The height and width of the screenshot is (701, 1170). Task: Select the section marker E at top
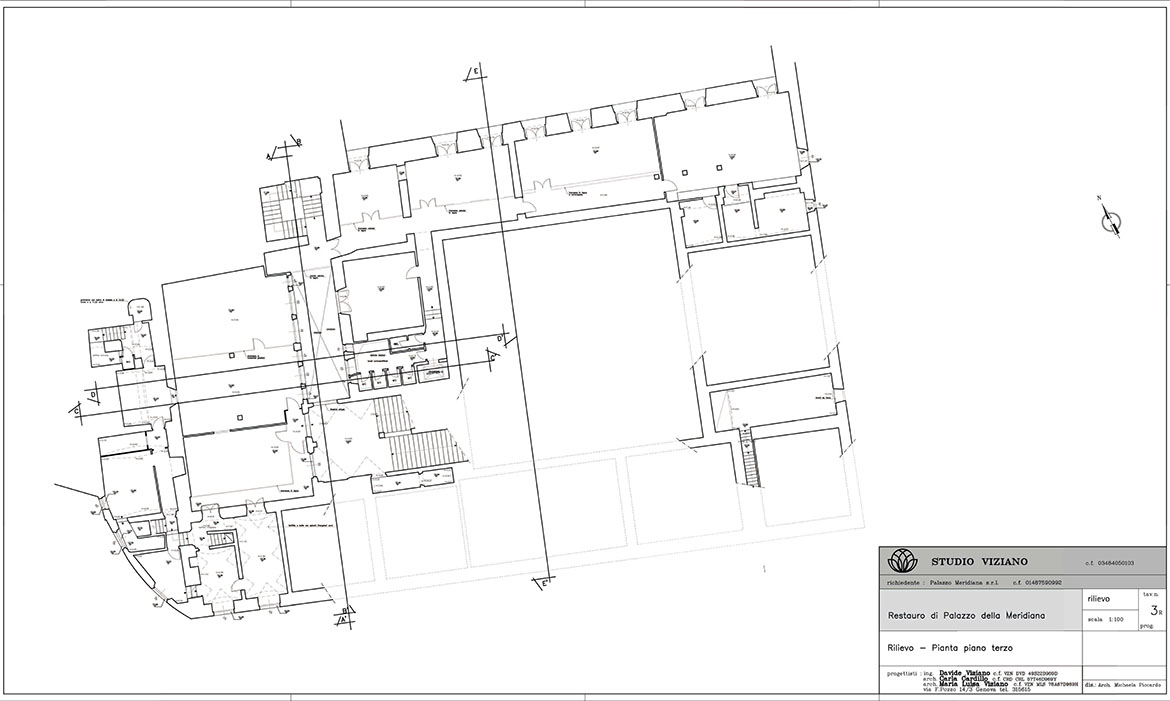pyautogui.click(x=477, y=71)
